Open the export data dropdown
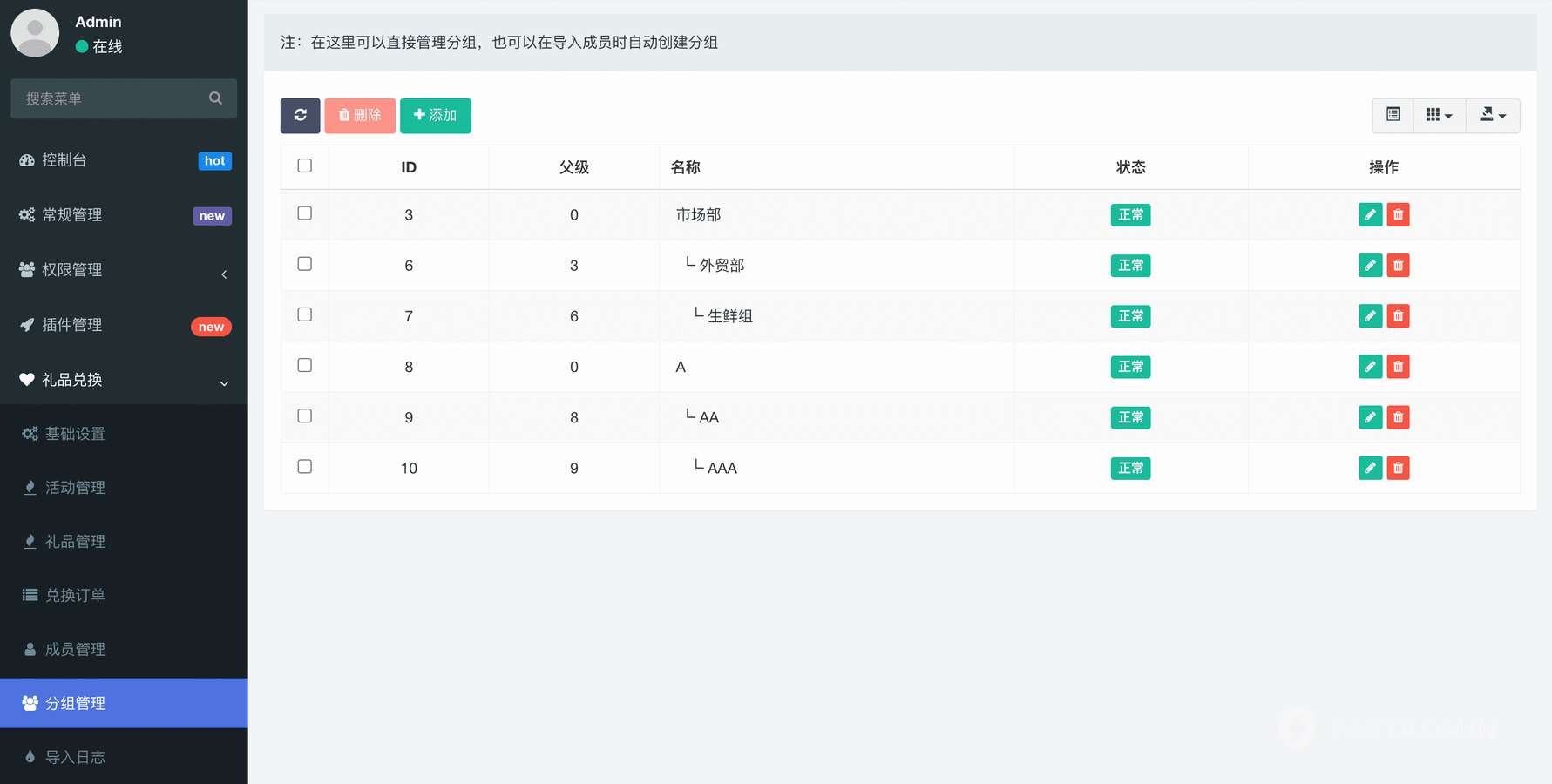Image resolution: width=1552 pixels, height=784 pixels. click(x=1492, y=115)
